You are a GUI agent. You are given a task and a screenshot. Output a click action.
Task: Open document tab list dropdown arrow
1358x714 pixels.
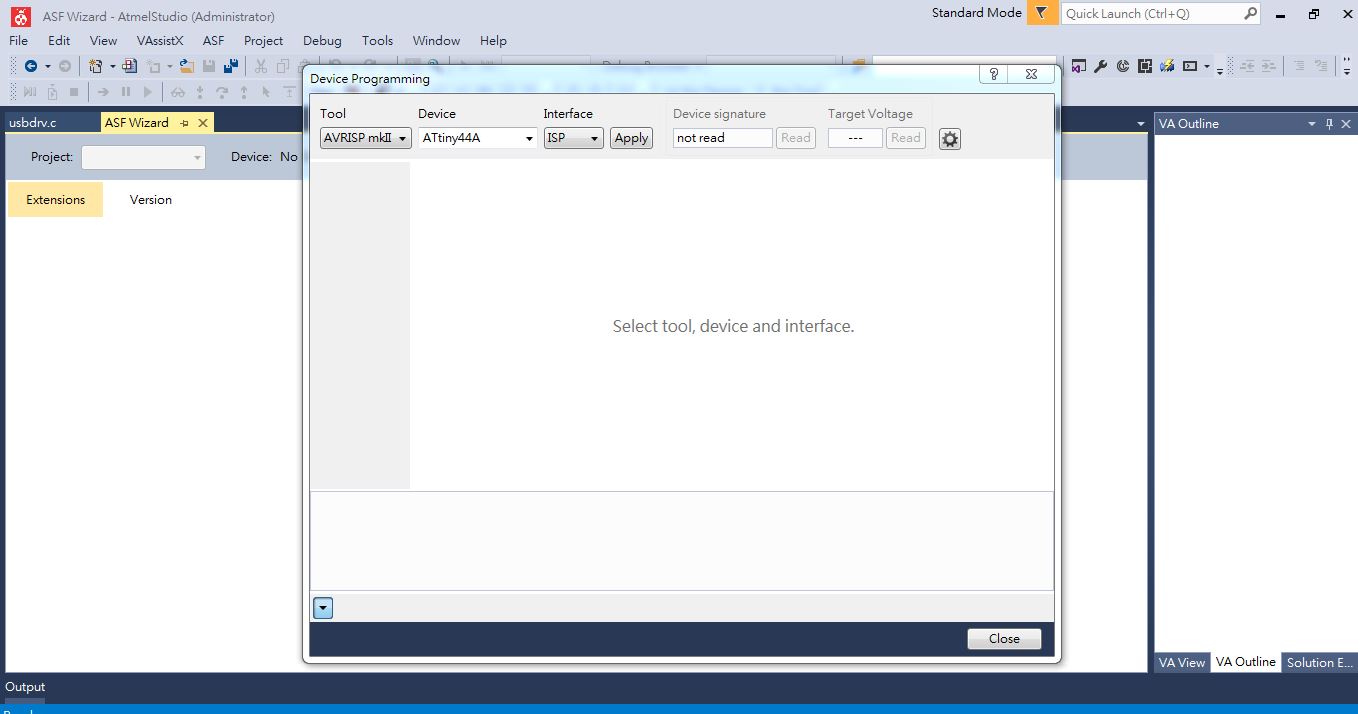tap(1141, 124)
